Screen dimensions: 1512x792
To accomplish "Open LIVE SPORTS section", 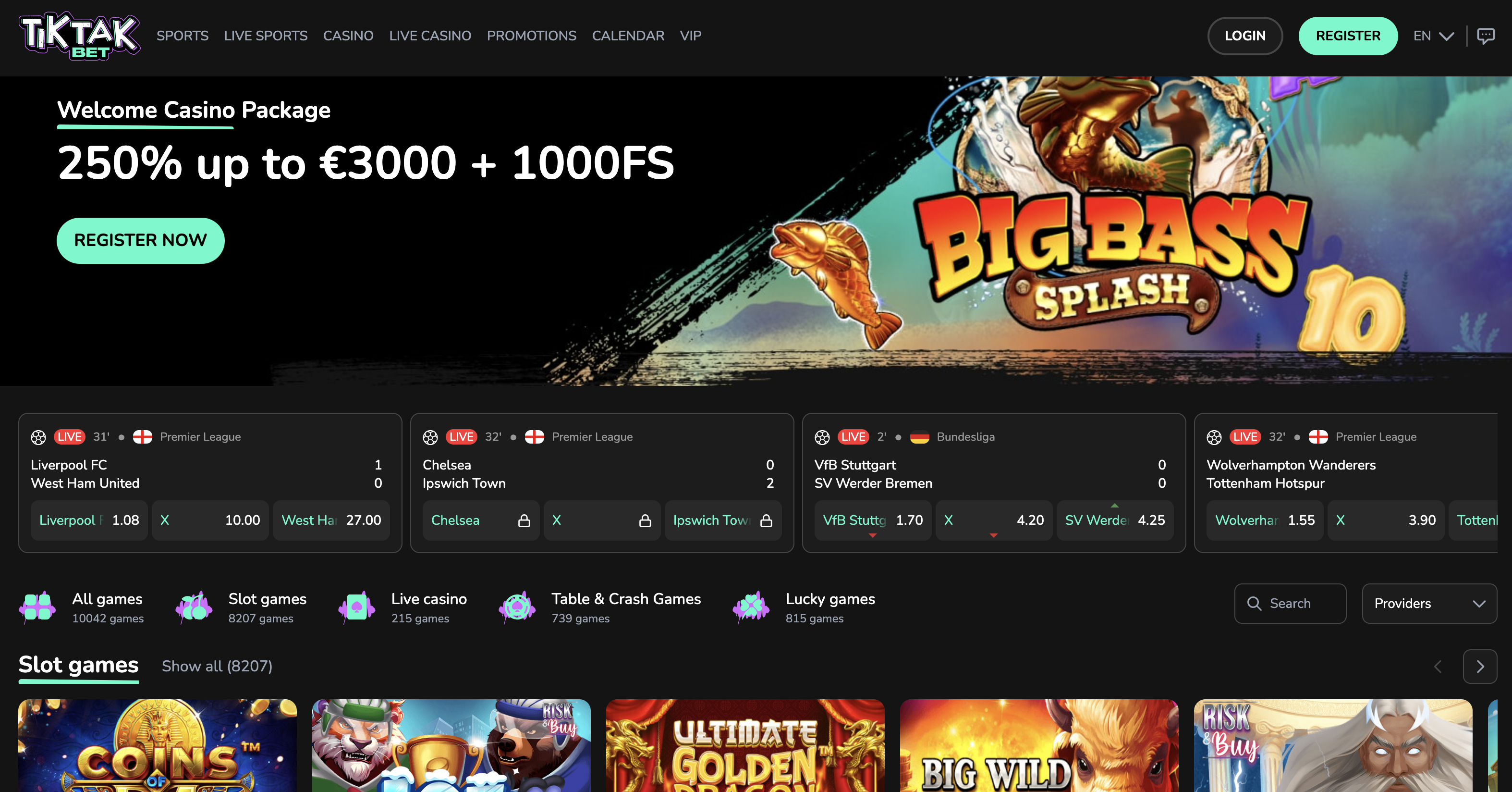I will click(266, 36).
